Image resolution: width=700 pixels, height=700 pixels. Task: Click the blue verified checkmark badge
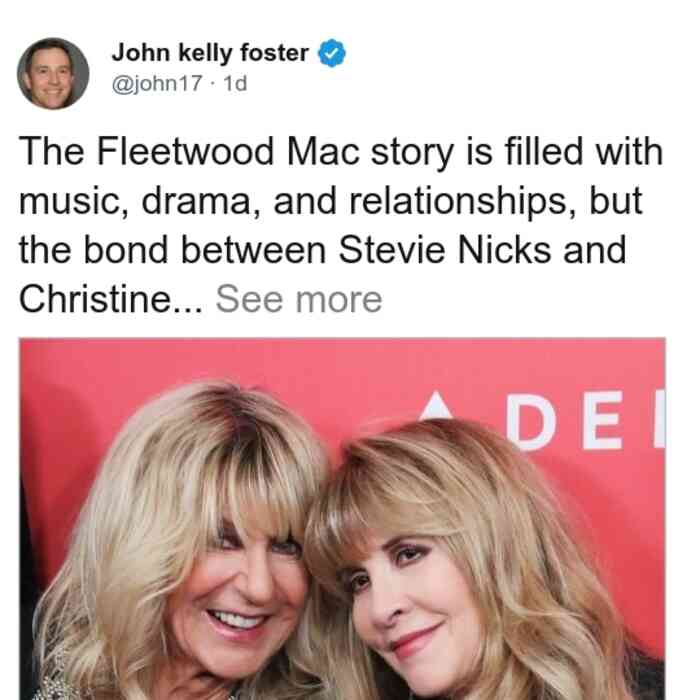(x=331, y=53)
